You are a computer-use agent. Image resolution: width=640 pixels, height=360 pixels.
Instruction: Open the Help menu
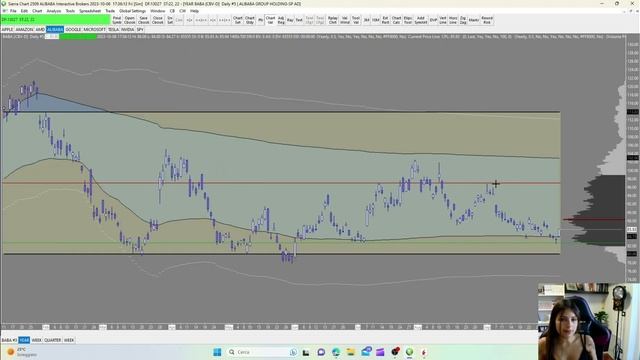[194, 11]
